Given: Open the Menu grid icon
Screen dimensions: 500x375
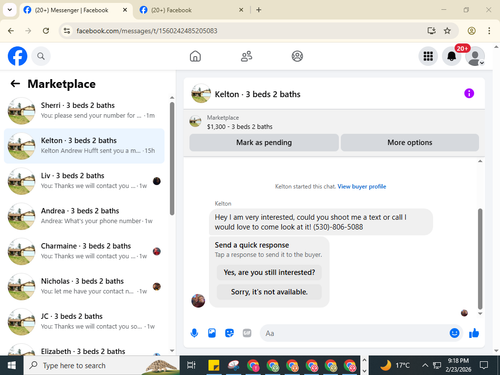Looking at the screenshot, I should (428, 56).
